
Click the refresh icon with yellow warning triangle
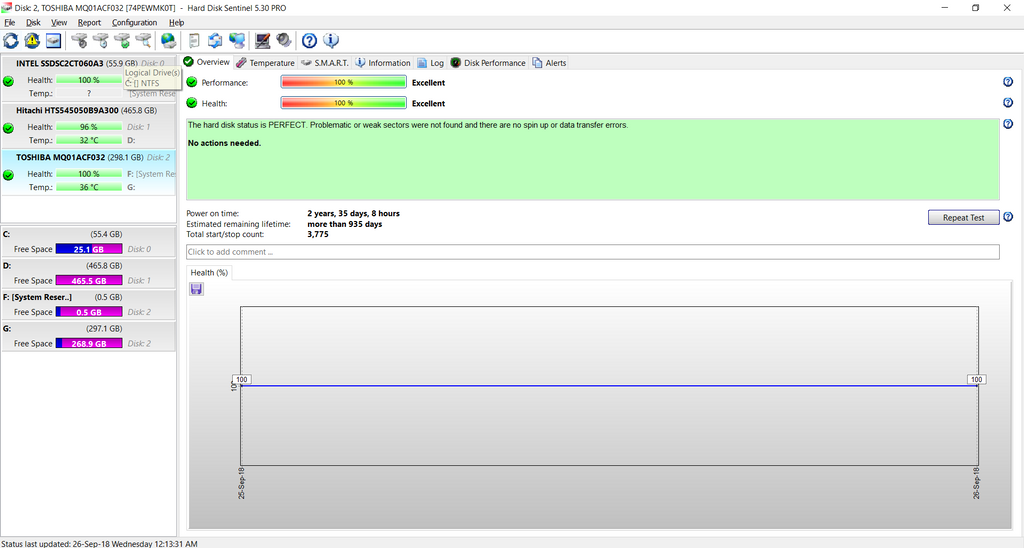(32, 40)
